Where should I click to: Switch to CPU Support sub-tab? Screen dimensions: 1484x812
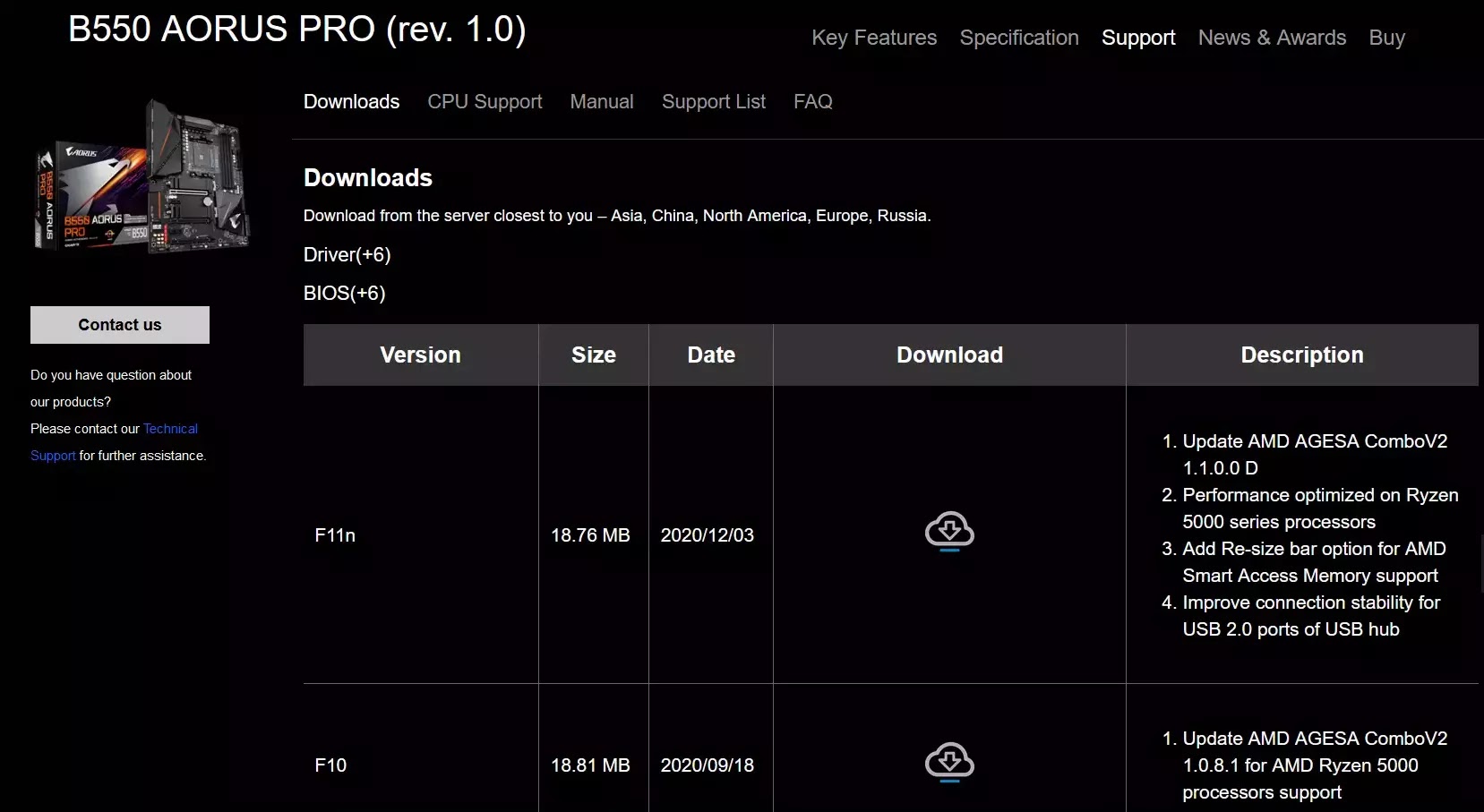(x=485, y=102)
